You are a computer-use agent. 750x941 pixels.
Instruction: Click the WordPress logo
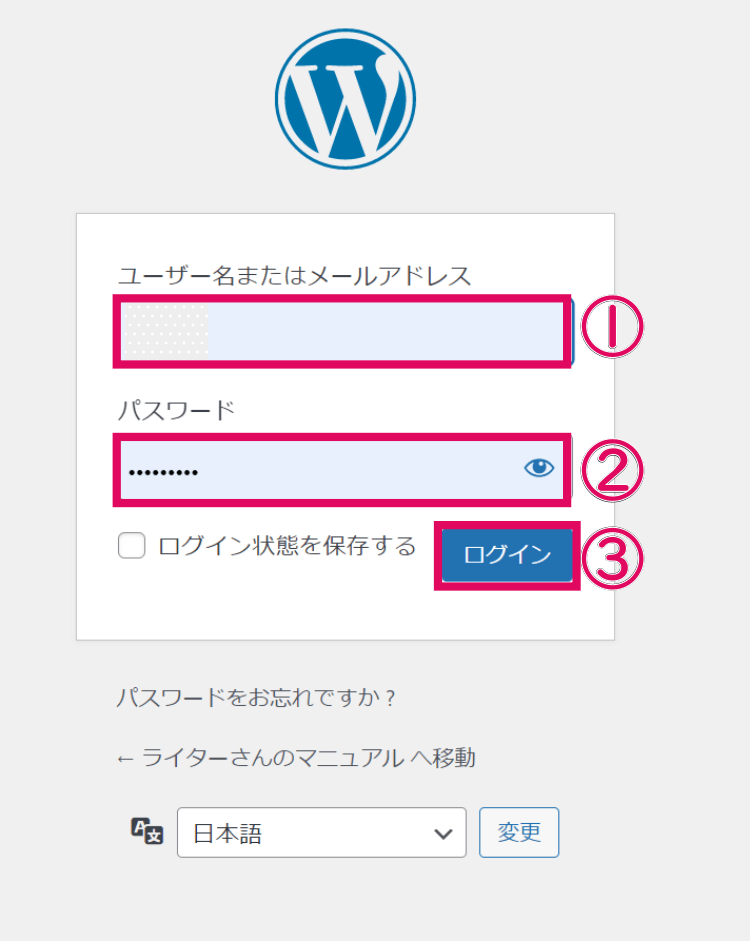click(x=345, y=98)
